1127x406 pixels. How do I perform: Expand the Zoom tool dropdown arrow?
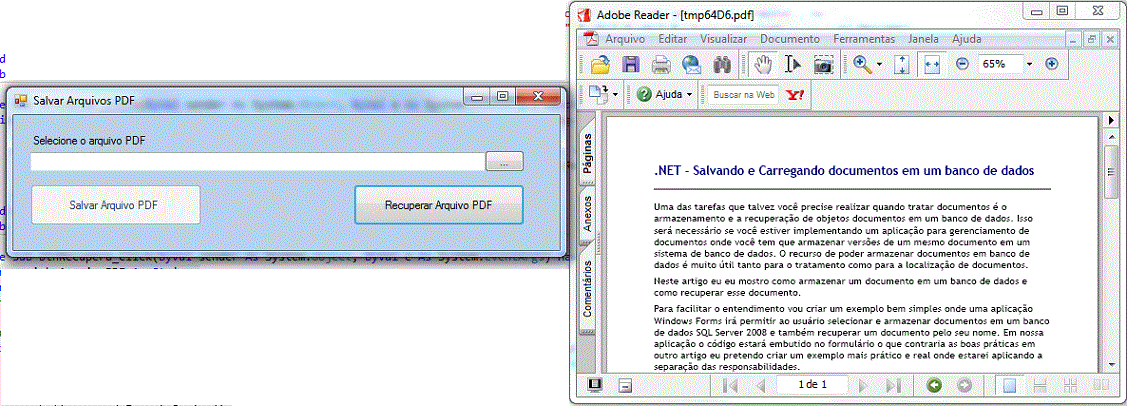click(880, 65)
